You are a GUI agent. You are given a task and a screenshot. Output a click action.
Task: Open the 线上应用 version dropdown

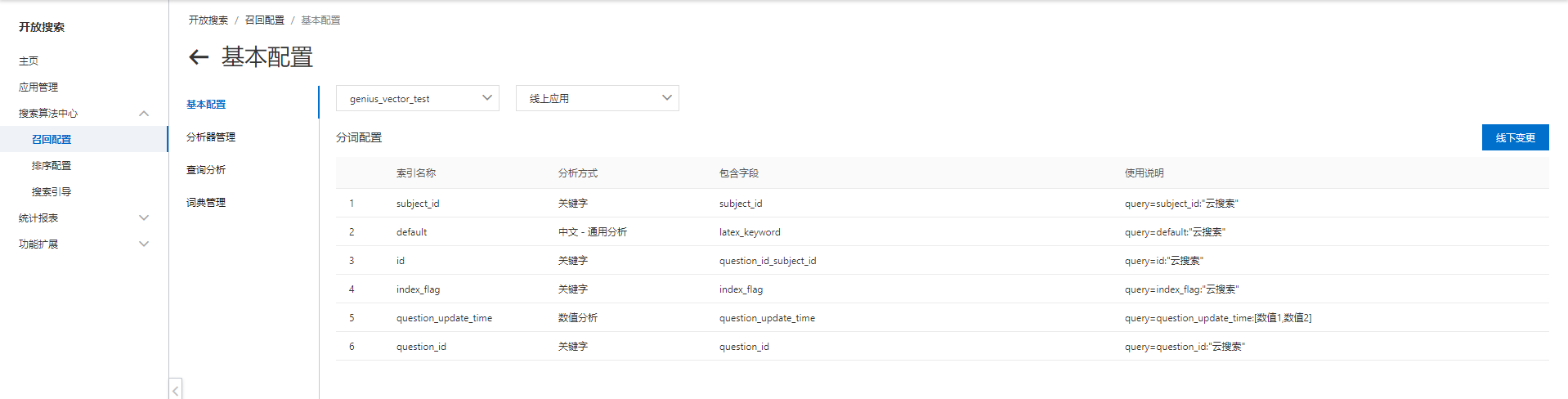598,98
